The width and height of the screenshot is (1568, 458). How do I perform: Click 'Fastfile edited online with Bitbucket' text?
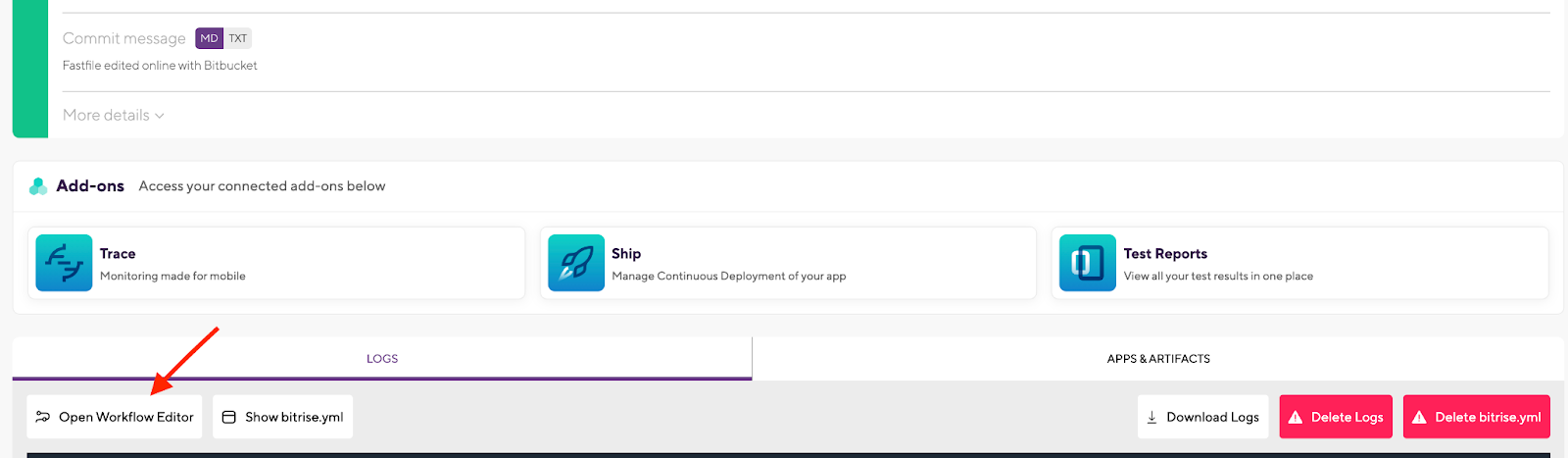pos(160,66)
